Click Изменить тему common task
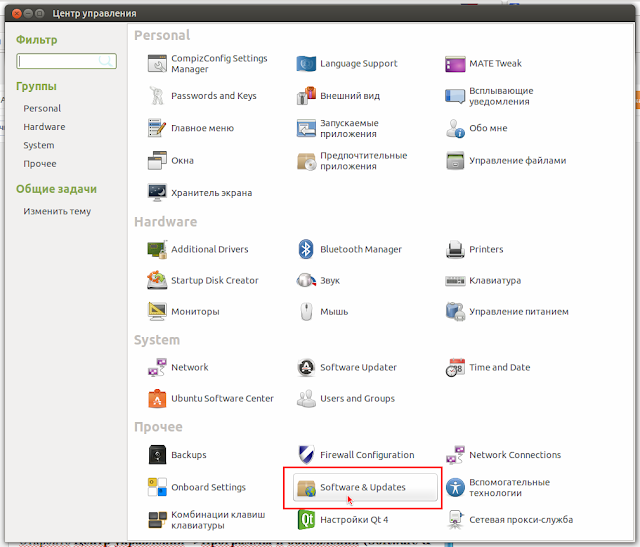640x547 pixels. pos(57,211)
